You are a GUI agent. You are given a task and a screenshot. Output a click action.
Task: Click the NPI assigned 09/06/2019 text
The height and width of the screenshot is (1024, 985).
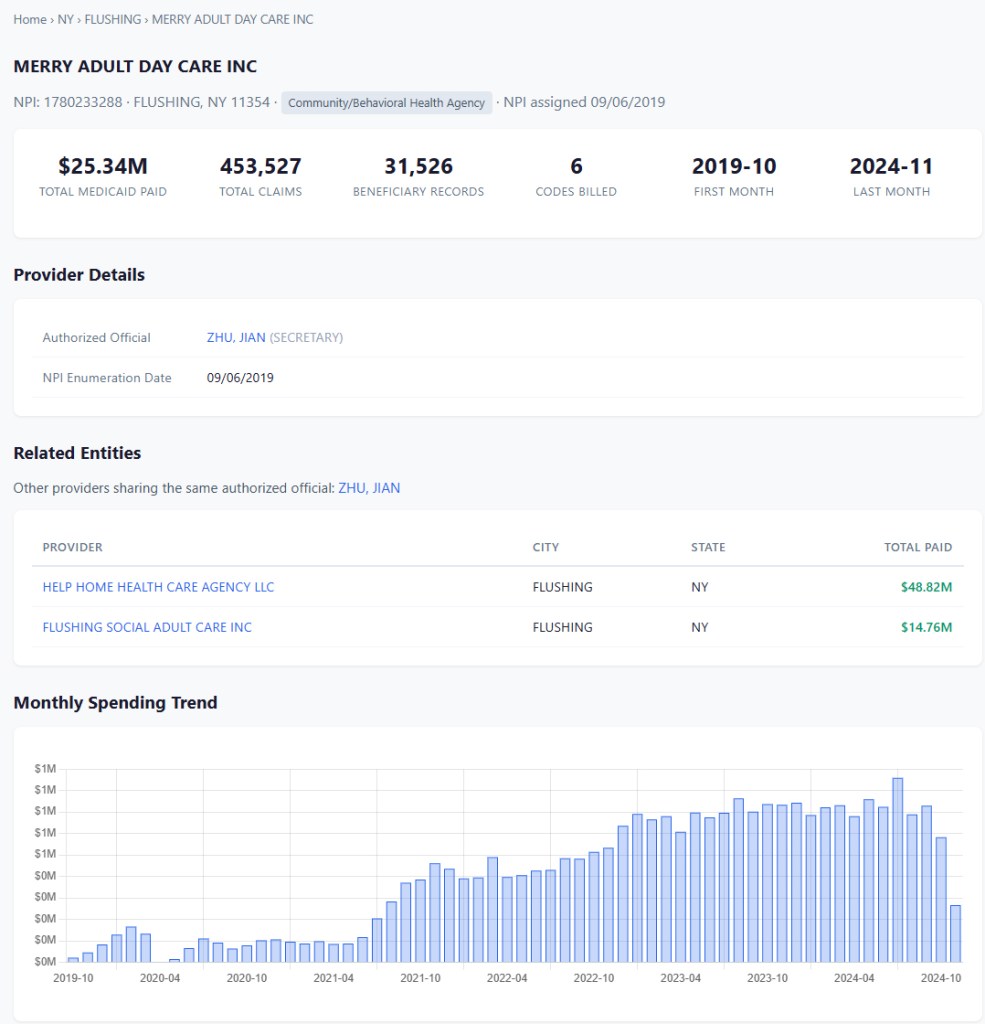click(584, 102)
